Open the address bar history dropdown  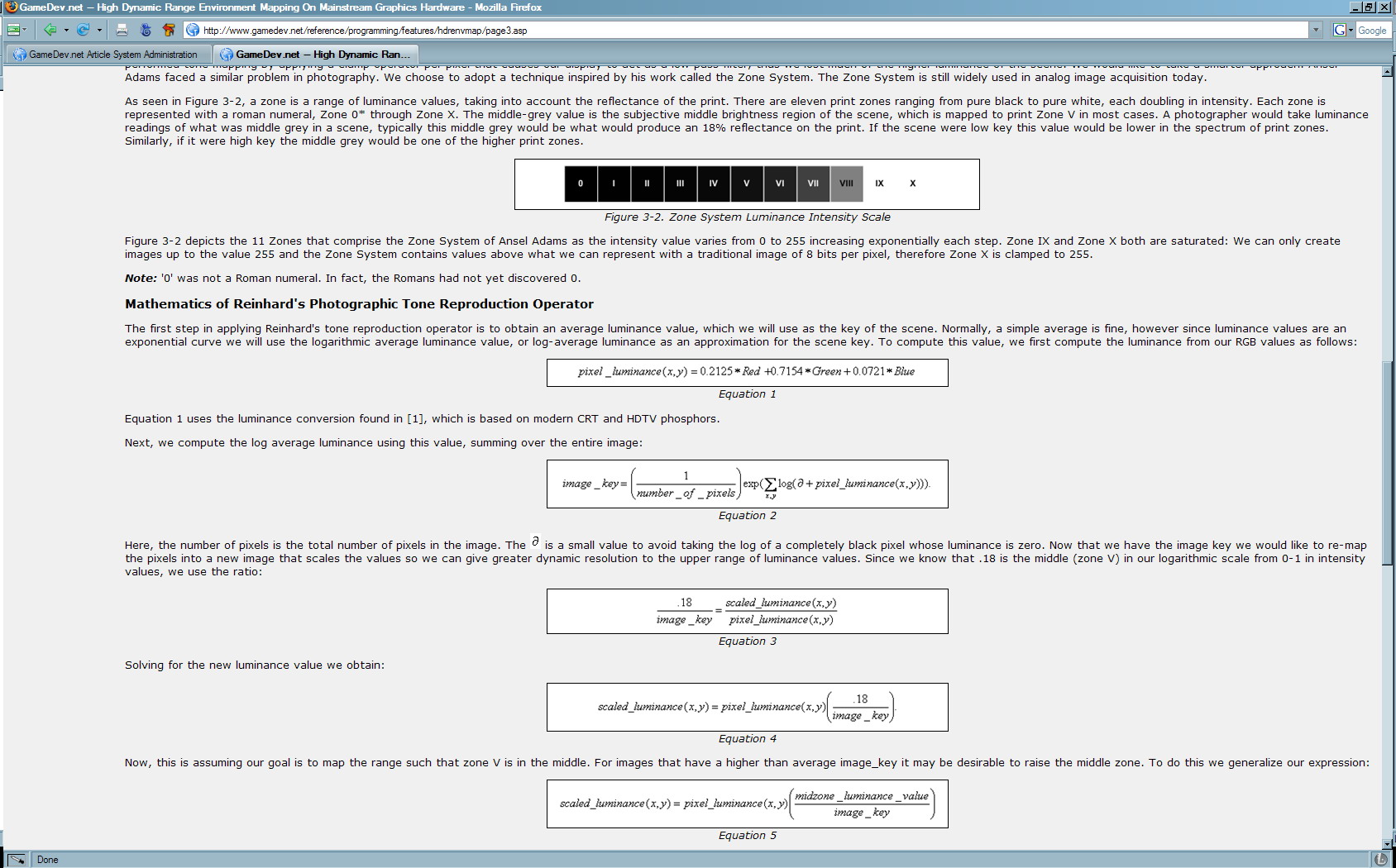coord(1315,30)
